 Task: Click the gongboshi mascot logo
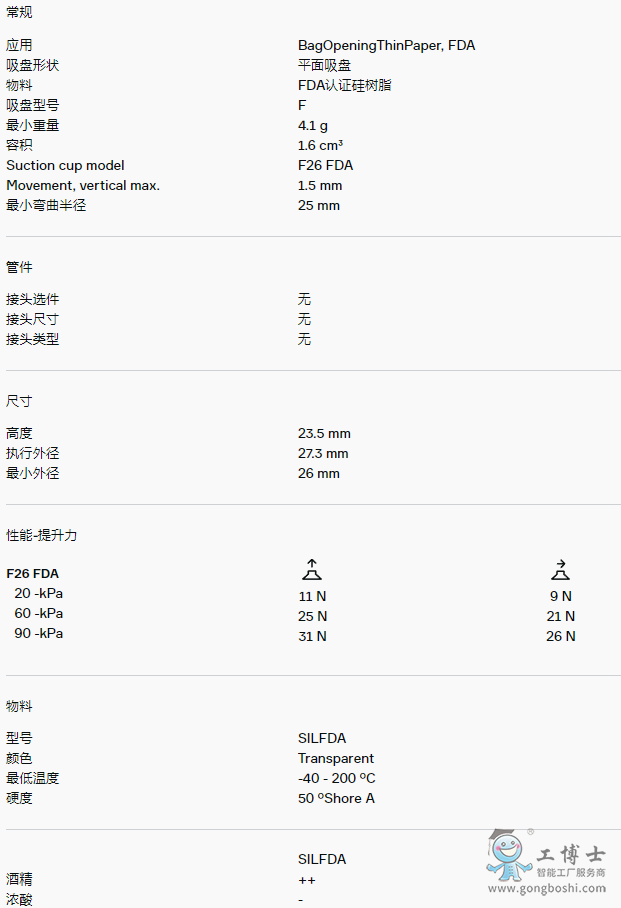click(507, 857)
